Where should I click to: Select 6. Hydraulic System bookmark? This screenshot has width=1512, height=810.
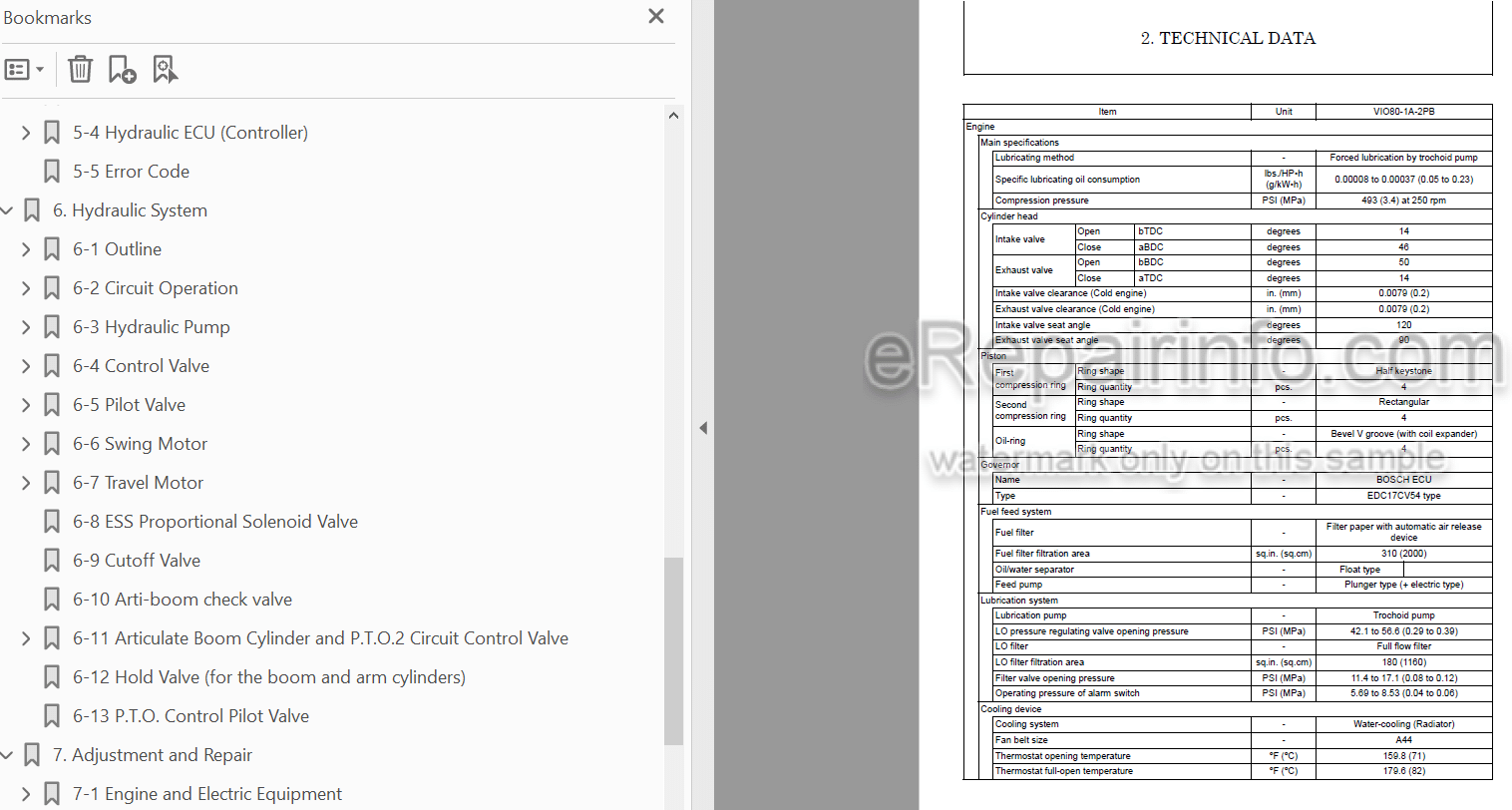tap(130, 210)
